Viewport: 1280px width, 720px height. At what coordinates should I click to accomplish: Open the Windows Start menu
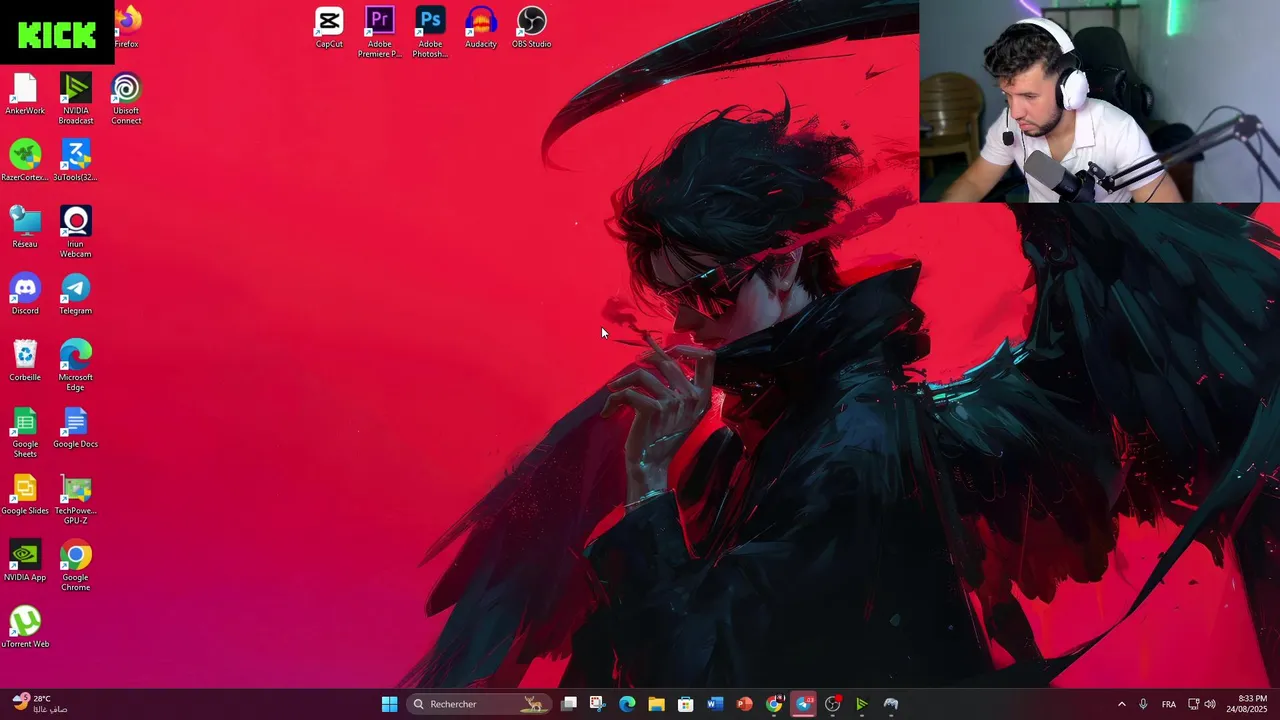click(389, 704)
